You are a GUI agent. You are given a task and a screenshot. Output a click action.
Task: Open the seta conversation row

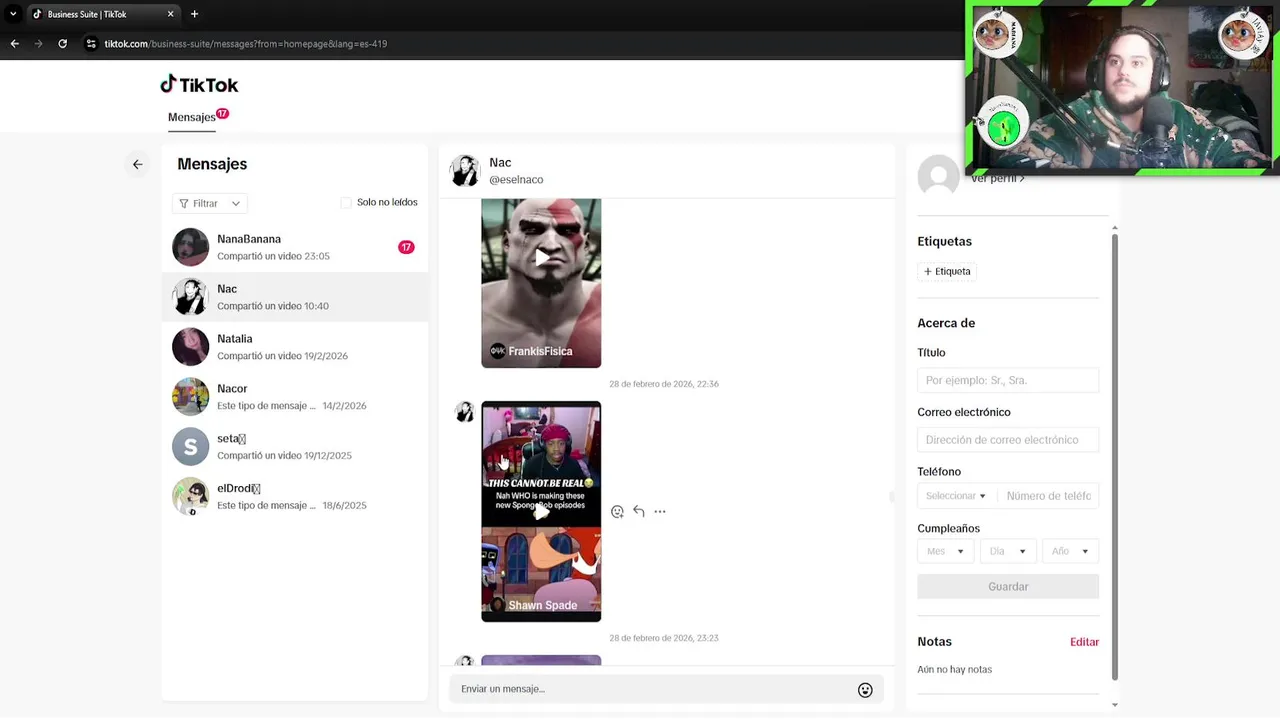pos(295,447)
